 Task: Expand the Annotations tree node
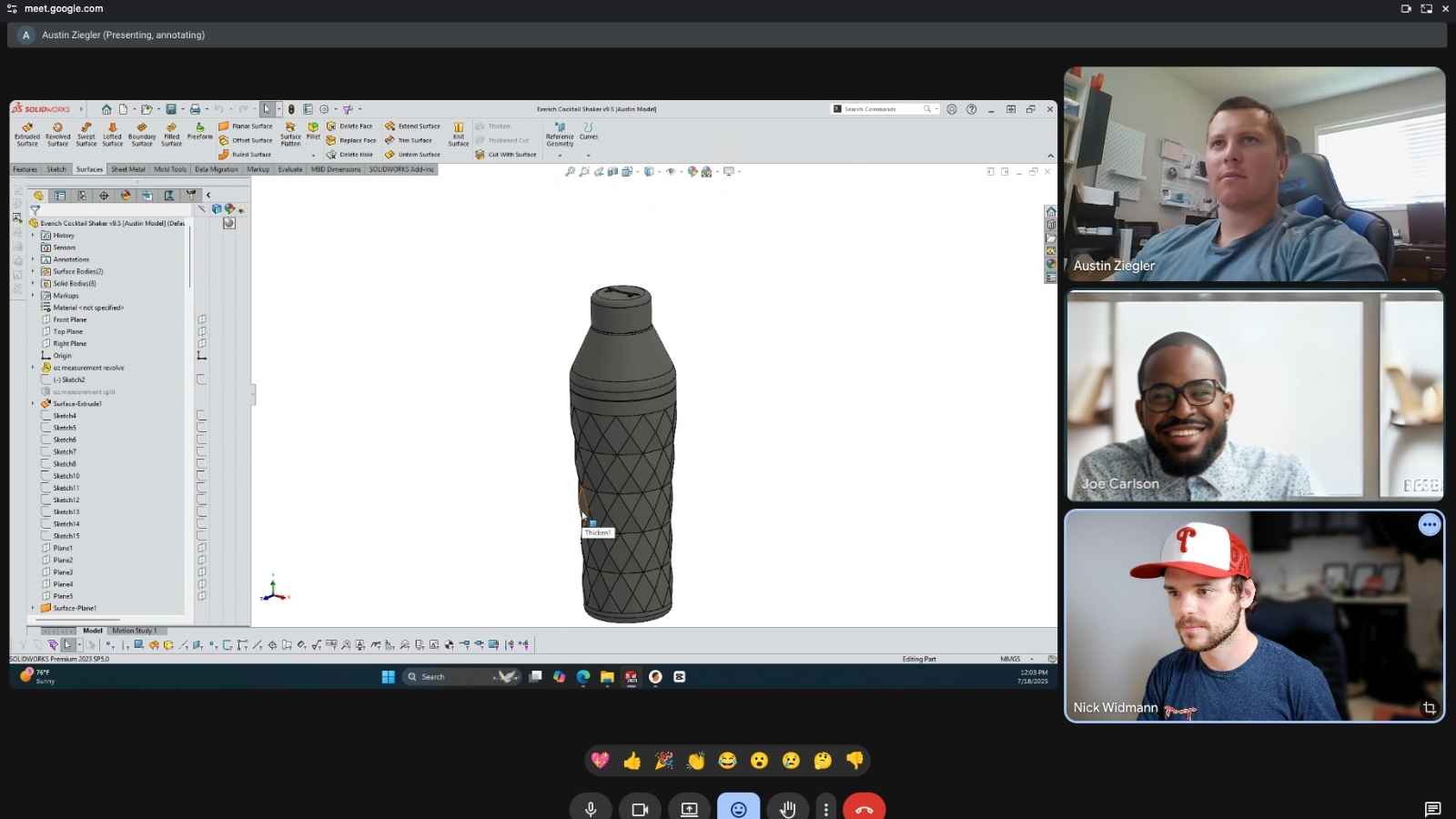pyautogui.click(x=33, y=259)
